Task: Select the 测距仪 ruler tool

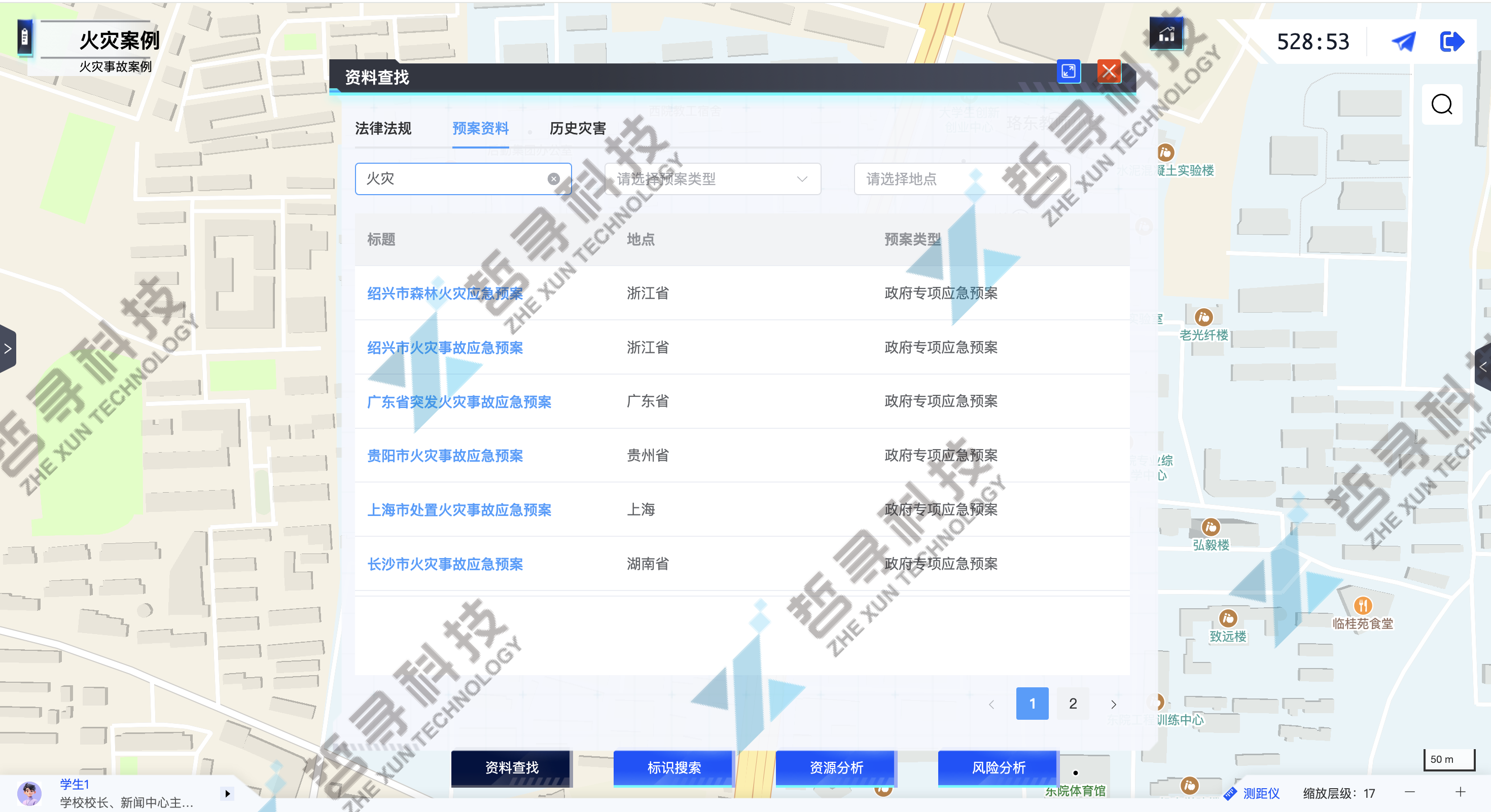Action: click(1252, 793)
